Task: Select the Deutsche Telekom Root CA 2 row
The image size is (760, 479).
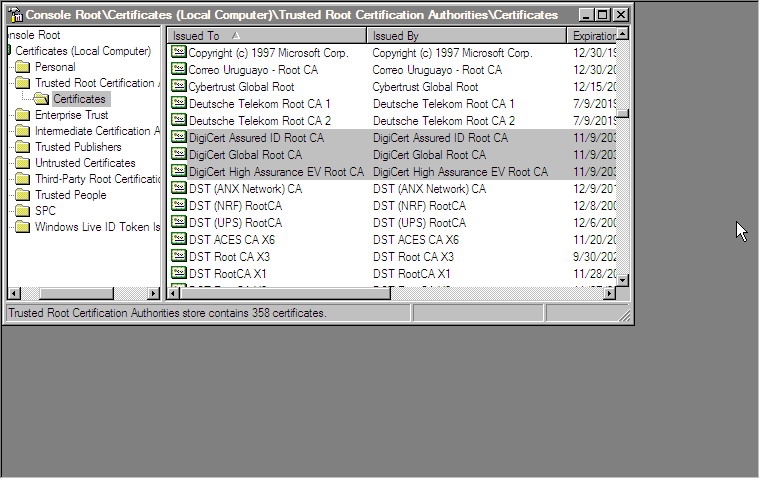Action: pos(260,121)
